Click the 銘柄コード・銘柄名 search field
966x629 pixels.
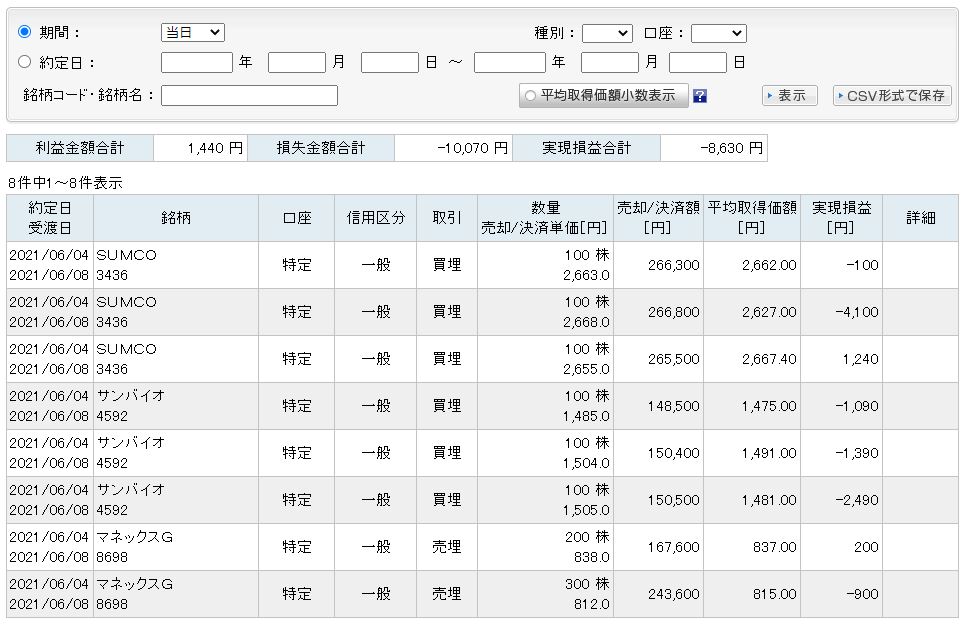point(249,95)
